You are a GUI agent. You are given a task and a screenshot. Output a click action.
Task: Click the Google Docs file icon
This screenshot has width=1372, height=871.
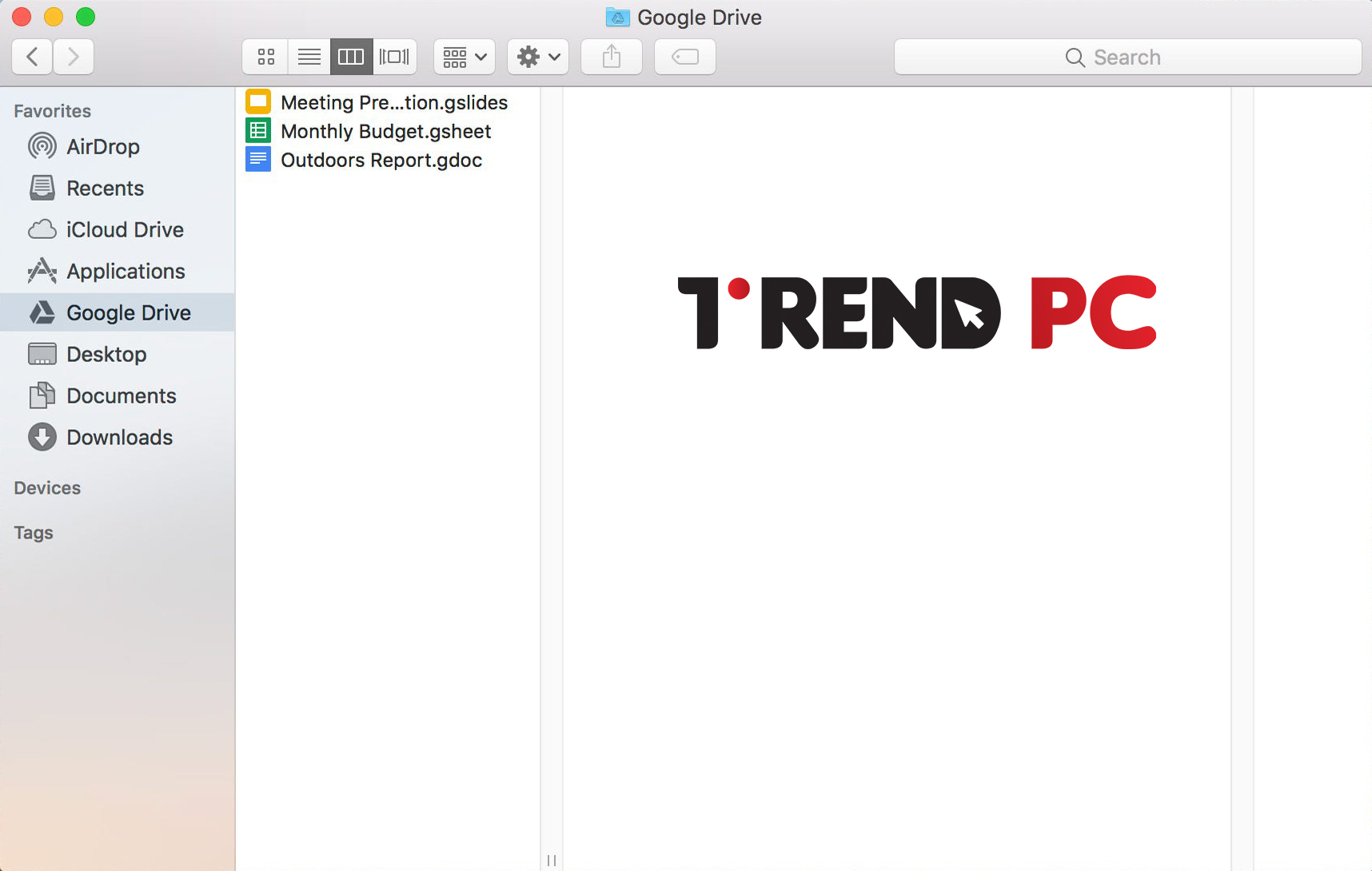258,159
